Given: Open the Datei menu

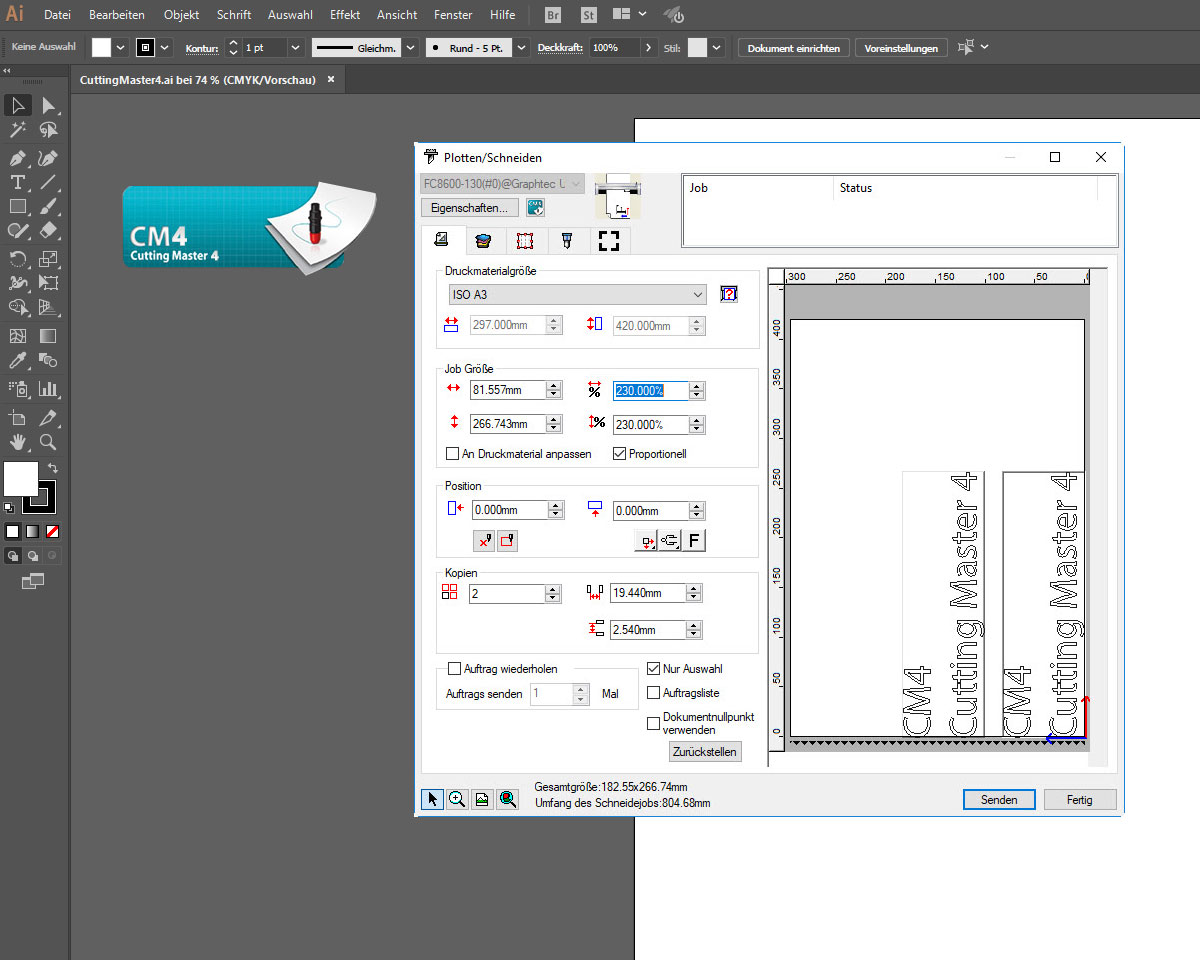Looking at the screenshot, I should 58,15.
